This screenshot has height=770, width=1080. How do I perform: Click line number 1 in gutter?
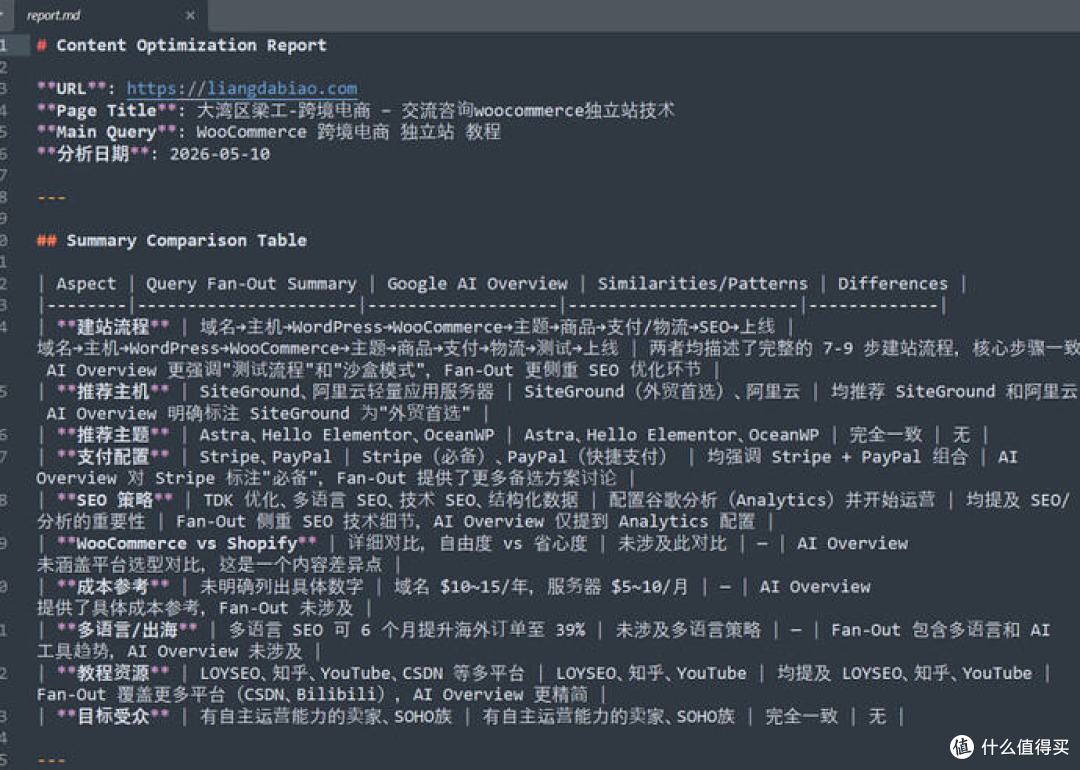(4, 45)
